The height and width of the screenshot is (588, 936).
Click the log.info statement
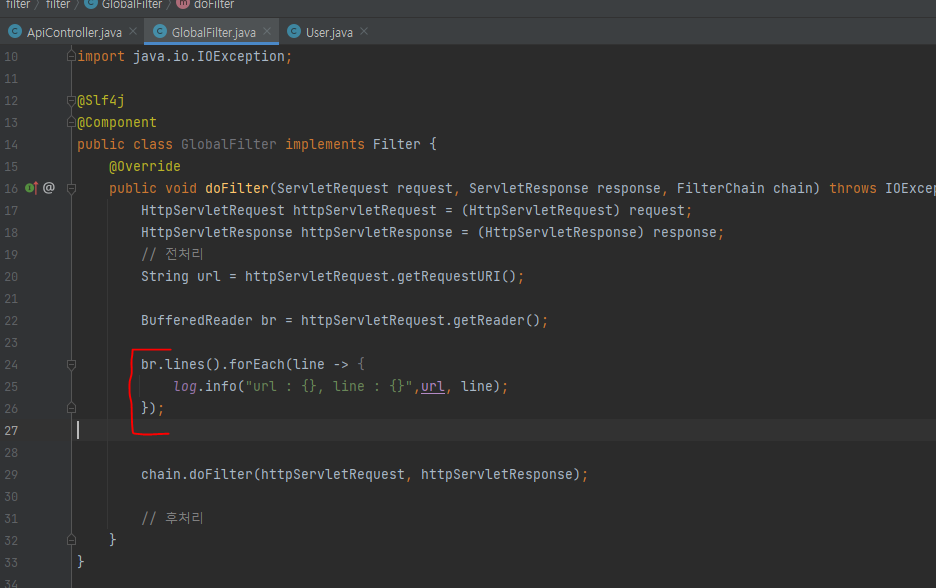click(340, 386)
